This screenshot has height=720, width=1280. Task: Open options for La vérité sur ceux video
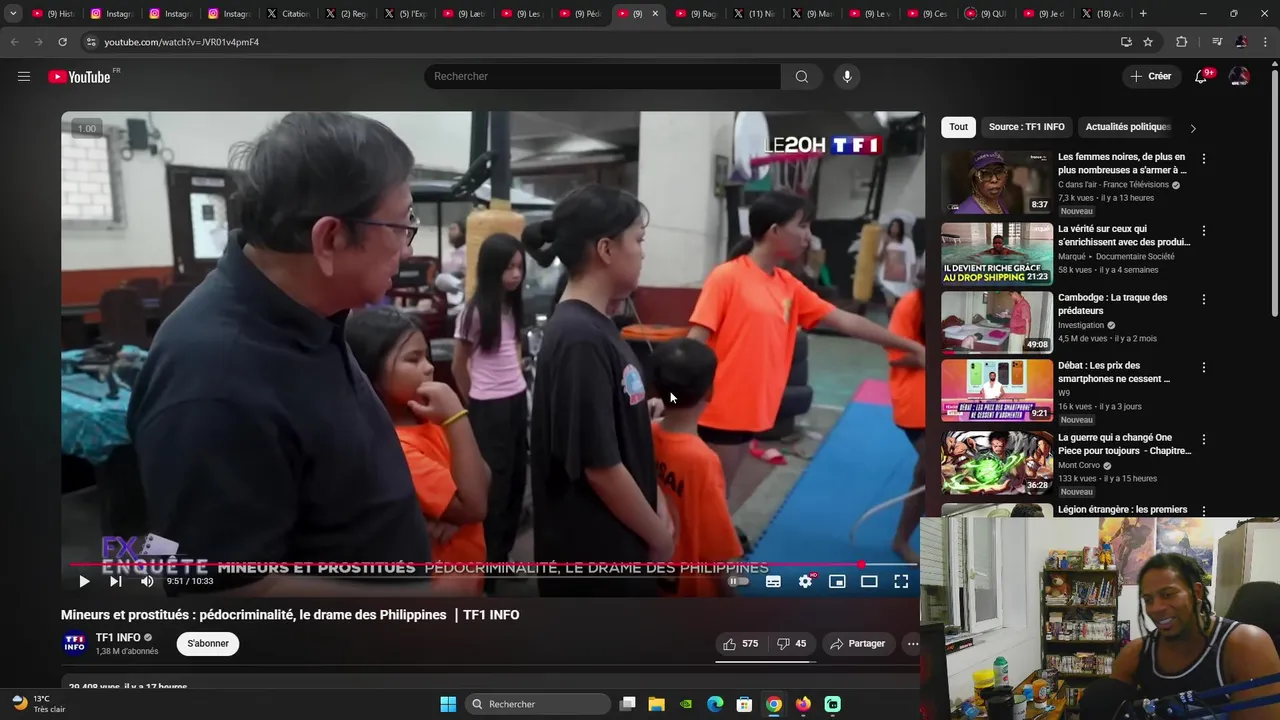[x=1204, y=231]
